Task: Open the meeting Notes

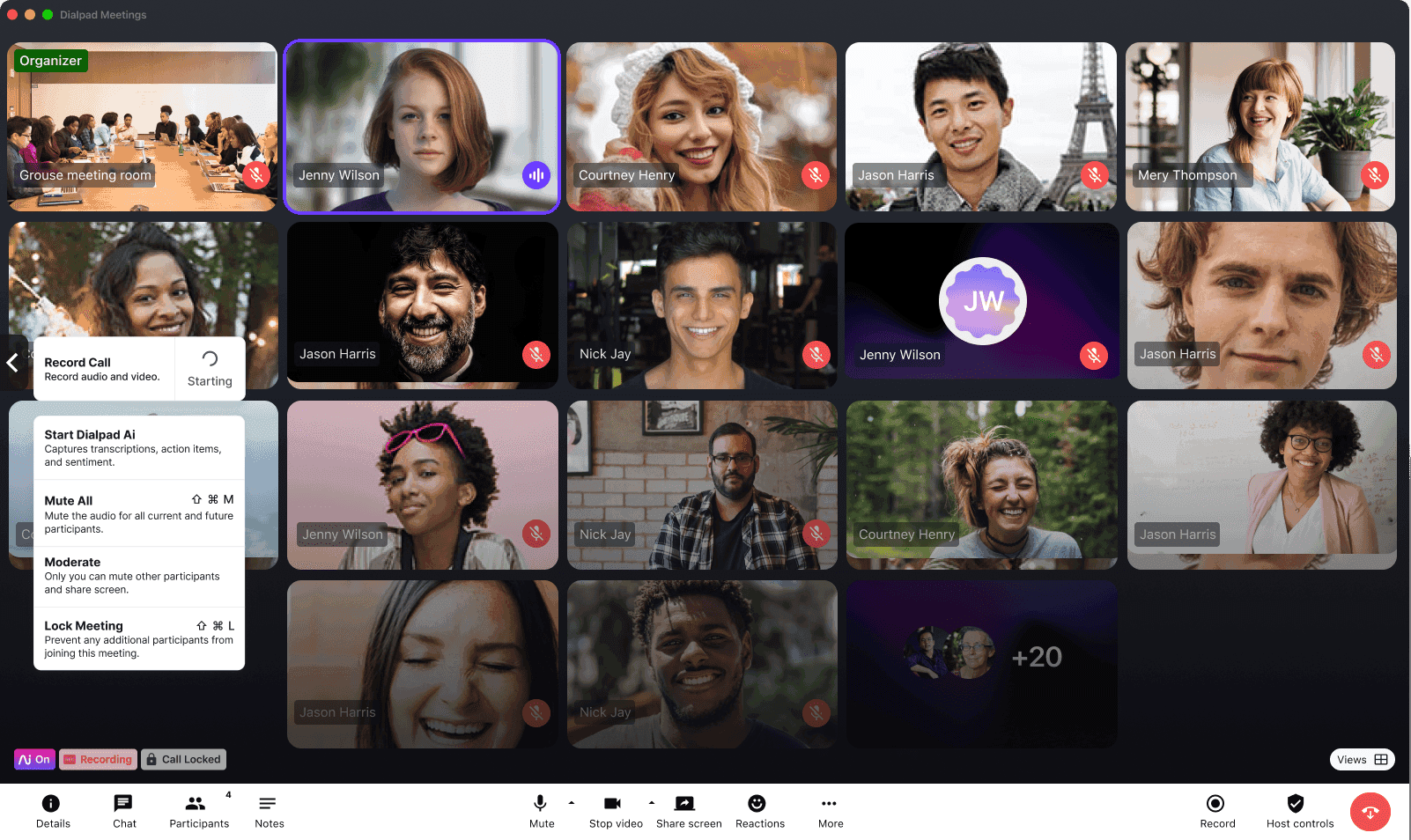Action: point(269,810)
